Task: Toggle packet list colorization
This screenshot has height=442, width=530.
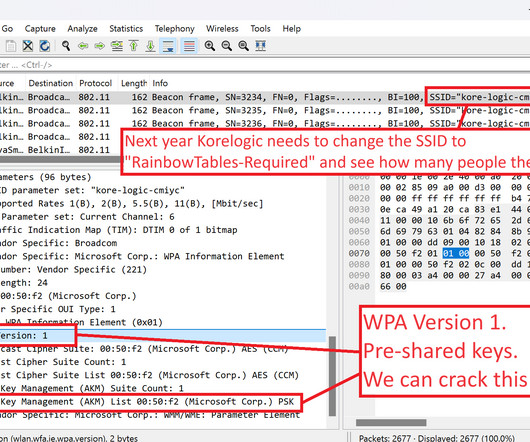Action: tap(189, 46)
